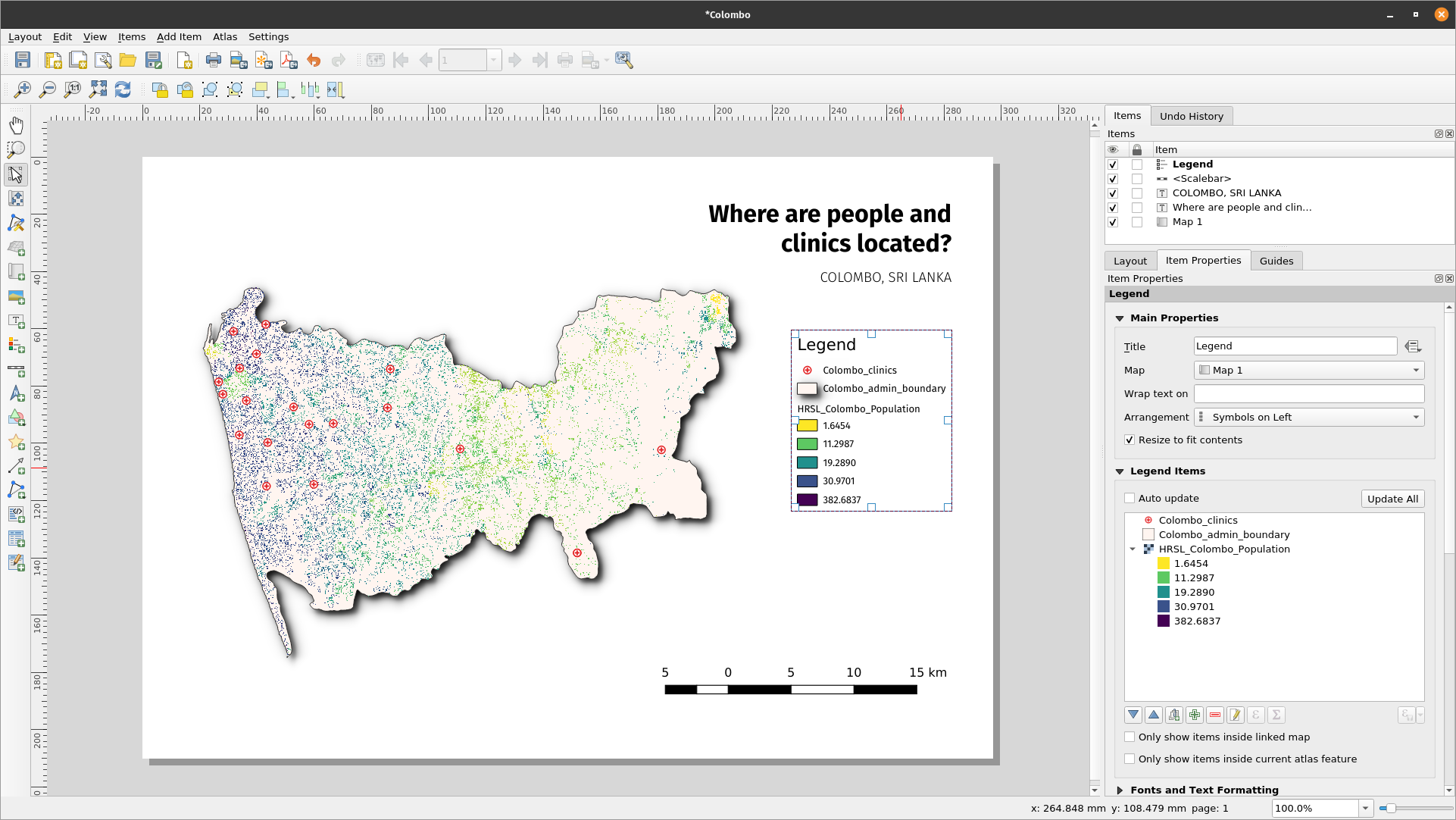The width and height of the screenshot is (1456, 820).
Task: Select Colombo_clinics in legend items tree
Action: [1198, 520]
